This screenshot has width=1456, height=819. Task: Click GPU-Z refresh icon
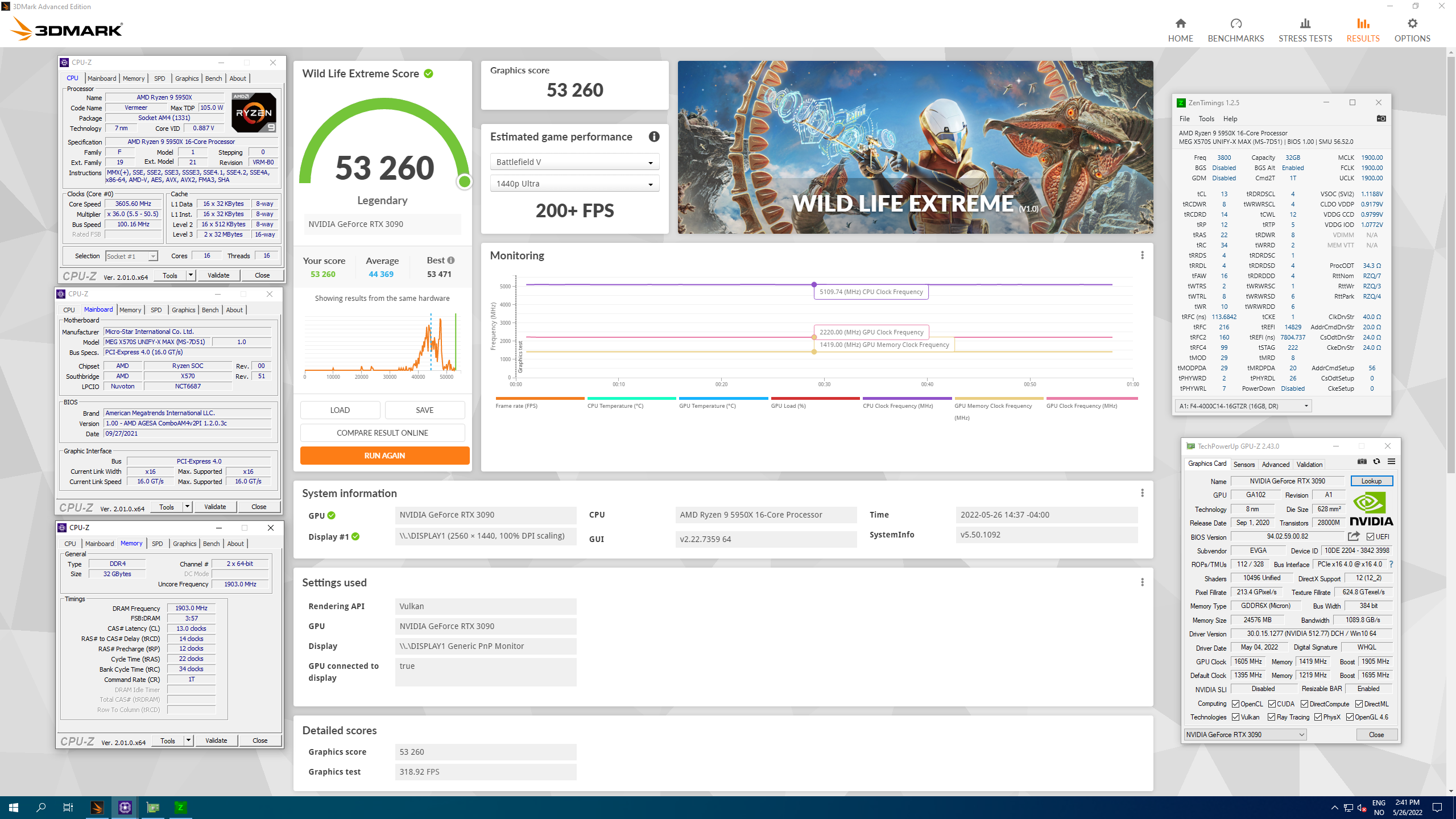(1376, 462)
